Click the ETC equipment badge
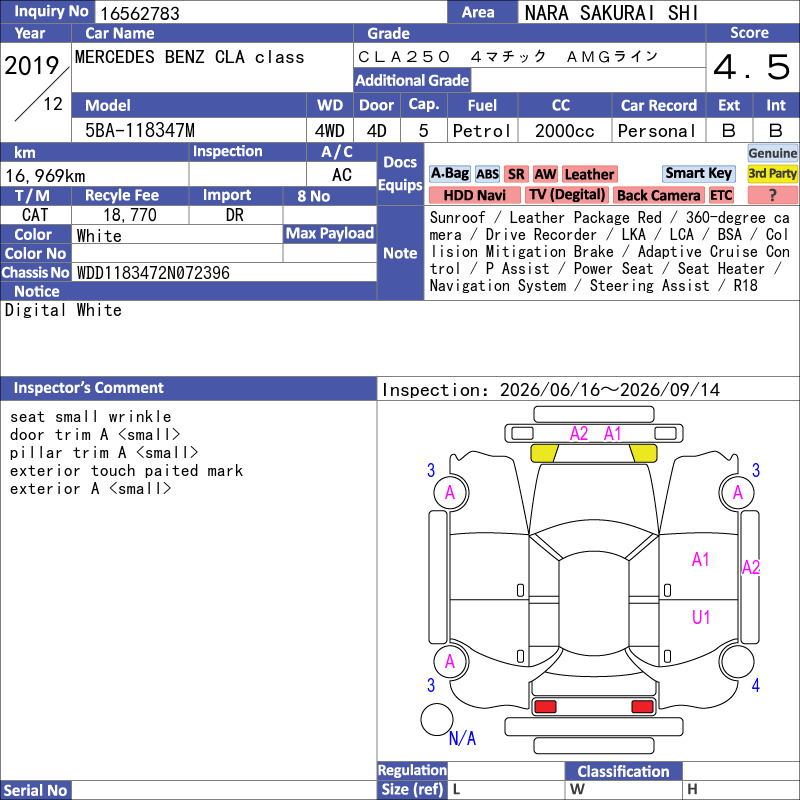 tap(721, 195)
